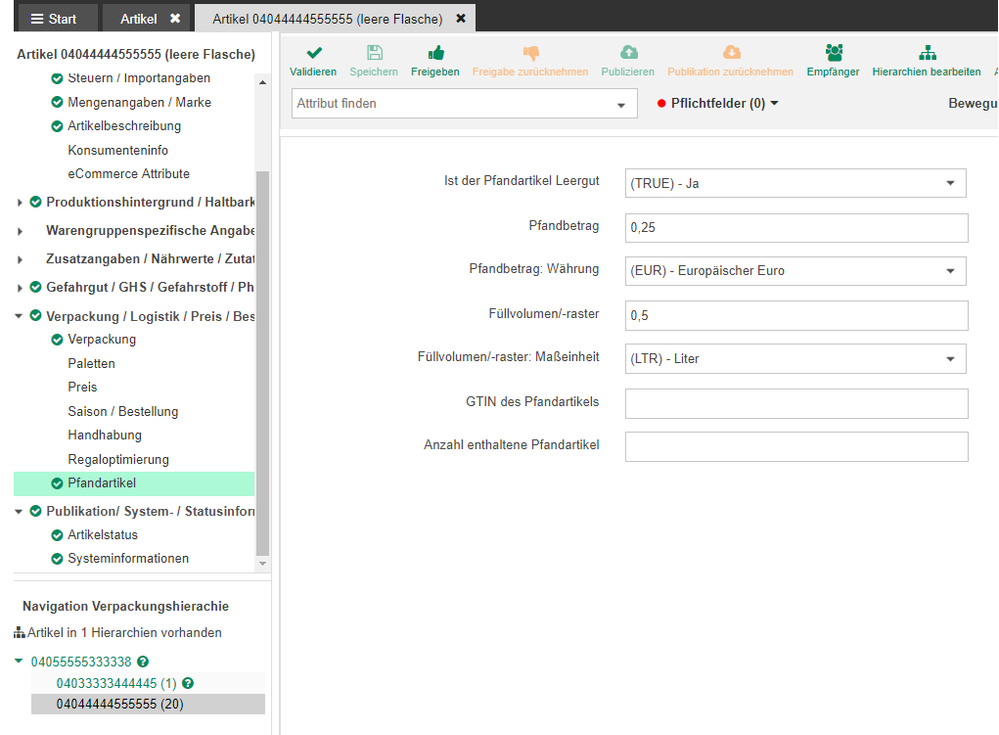Expand Produktionshintergrund / Haltbarkeit tree node
The width and height of the screenshot is (999, 735).
click(x=20, y=203)
